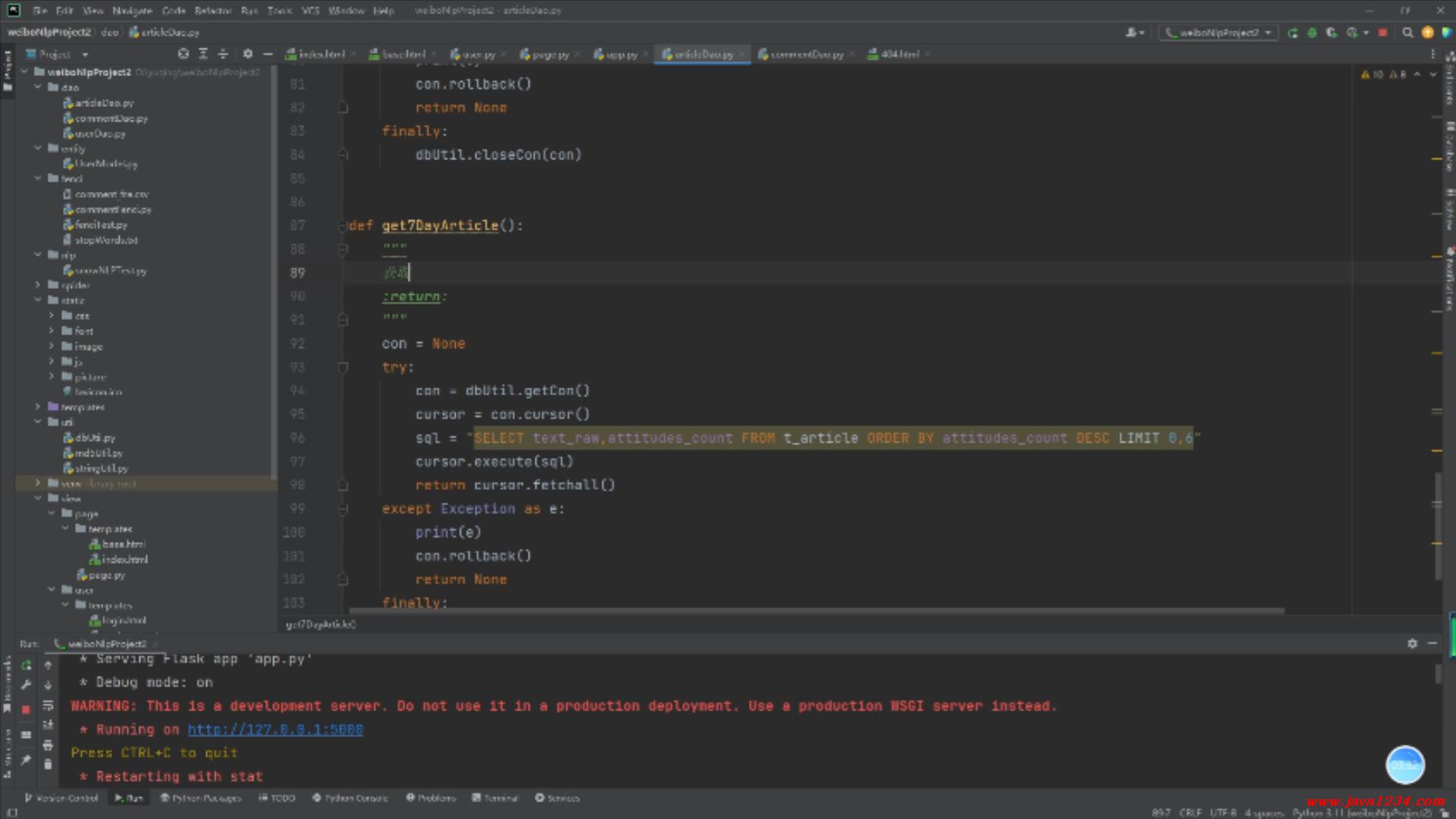Open Search Everywhere magnifier icon
This screenshot has height=819, width=1456.
(1407, 33)
